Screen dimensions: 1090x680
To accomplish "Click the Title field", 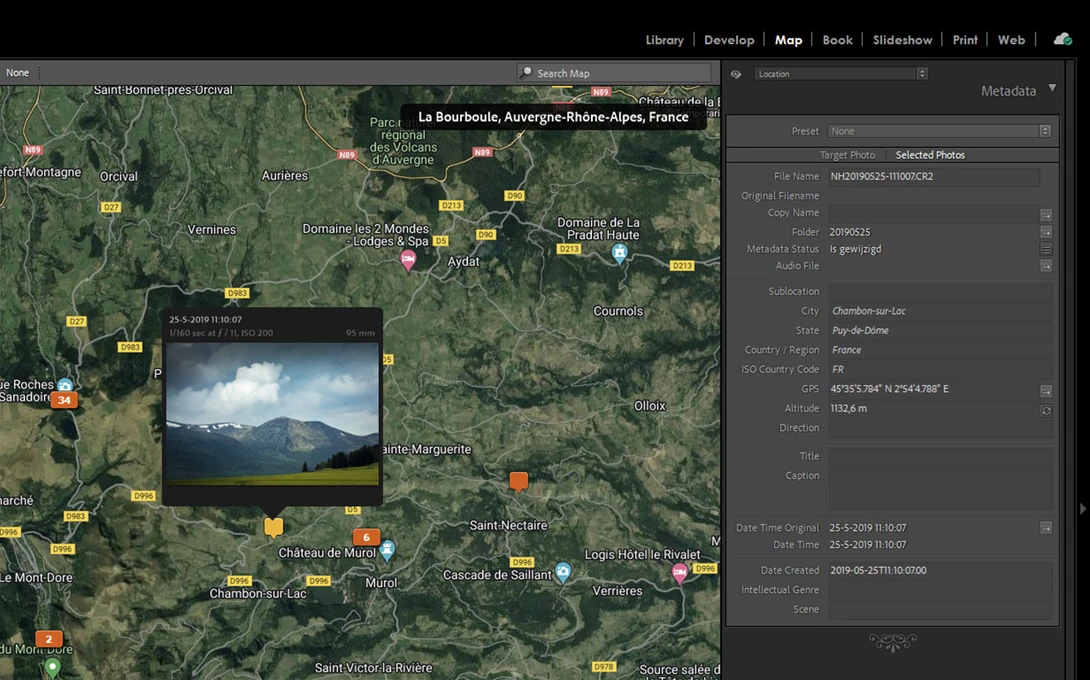I will coord(940,456).
